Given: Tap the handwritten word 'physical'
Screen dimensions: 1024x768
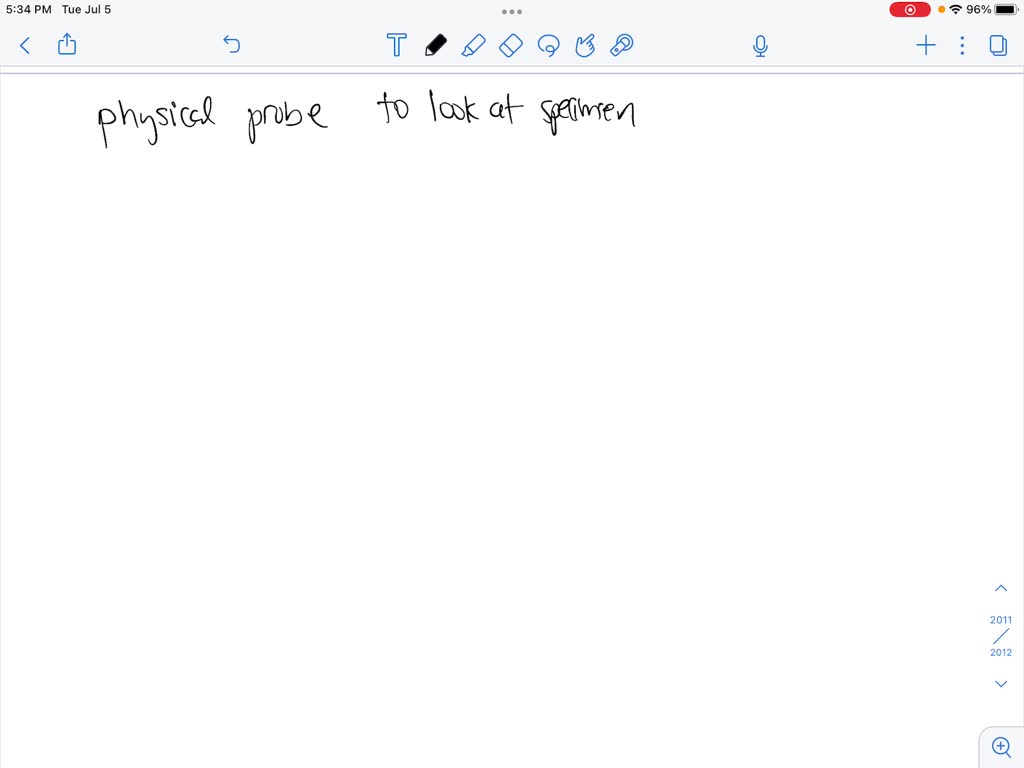Looking at the screenshot, I should click(156, 122).
